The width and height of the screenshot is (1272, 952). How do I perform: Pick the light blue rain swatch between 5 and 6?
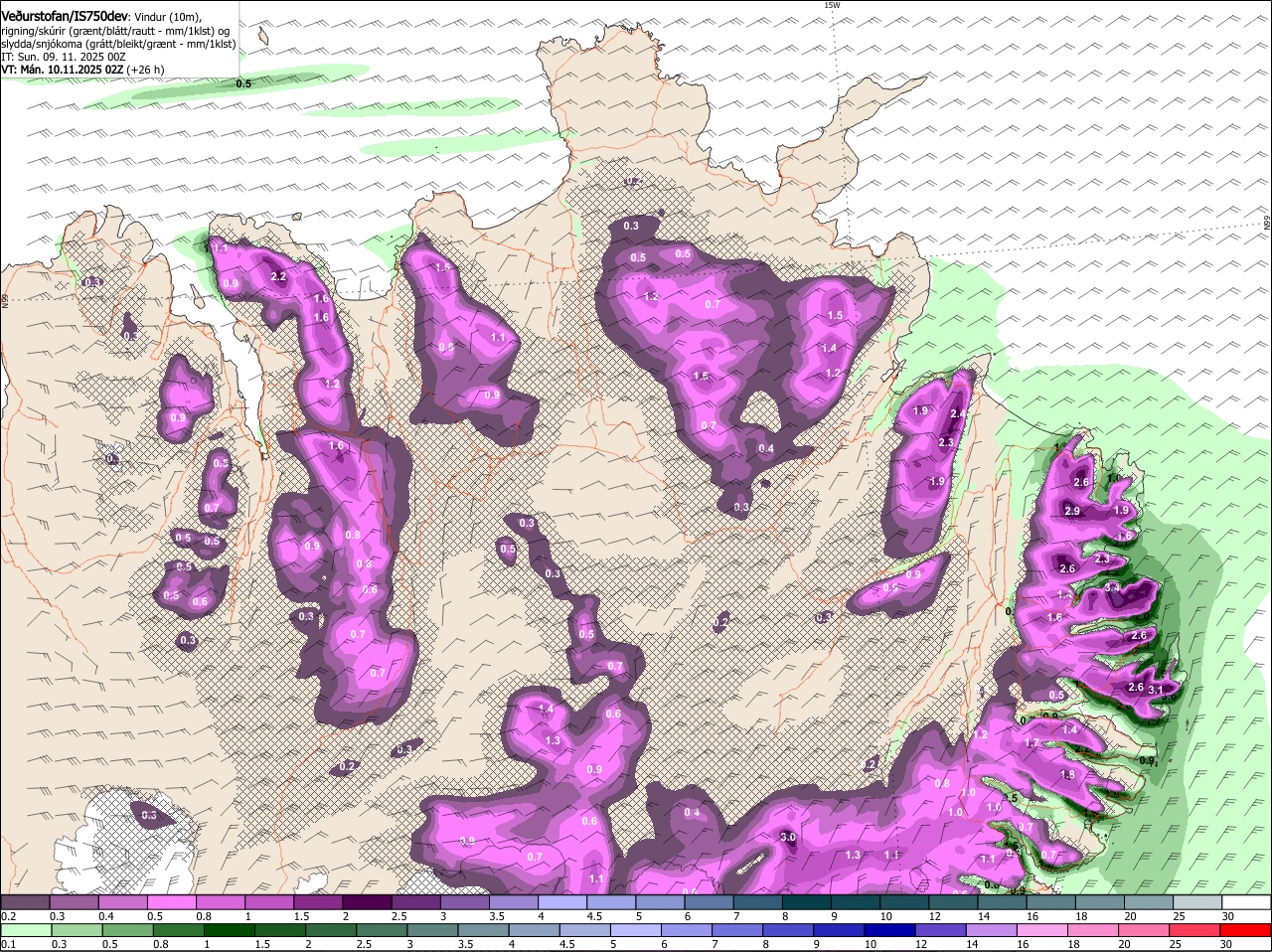tap(636, 930)
